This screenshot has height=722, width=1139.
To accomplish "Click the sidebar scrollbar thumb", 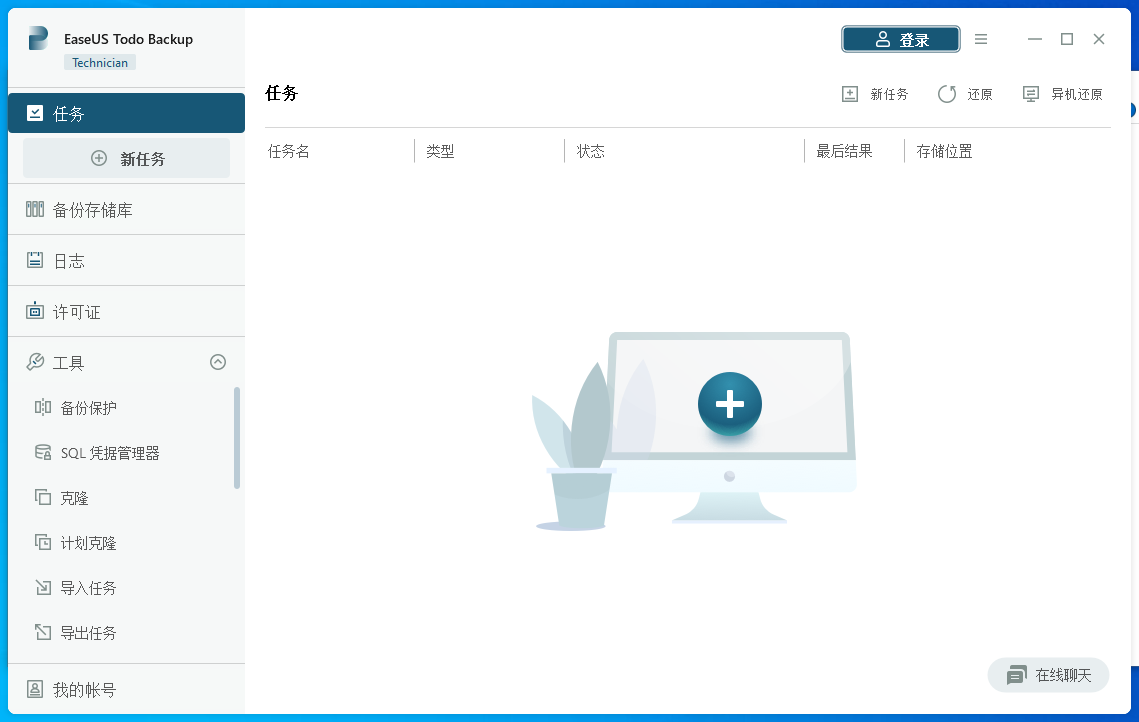I will click(237, 438).
